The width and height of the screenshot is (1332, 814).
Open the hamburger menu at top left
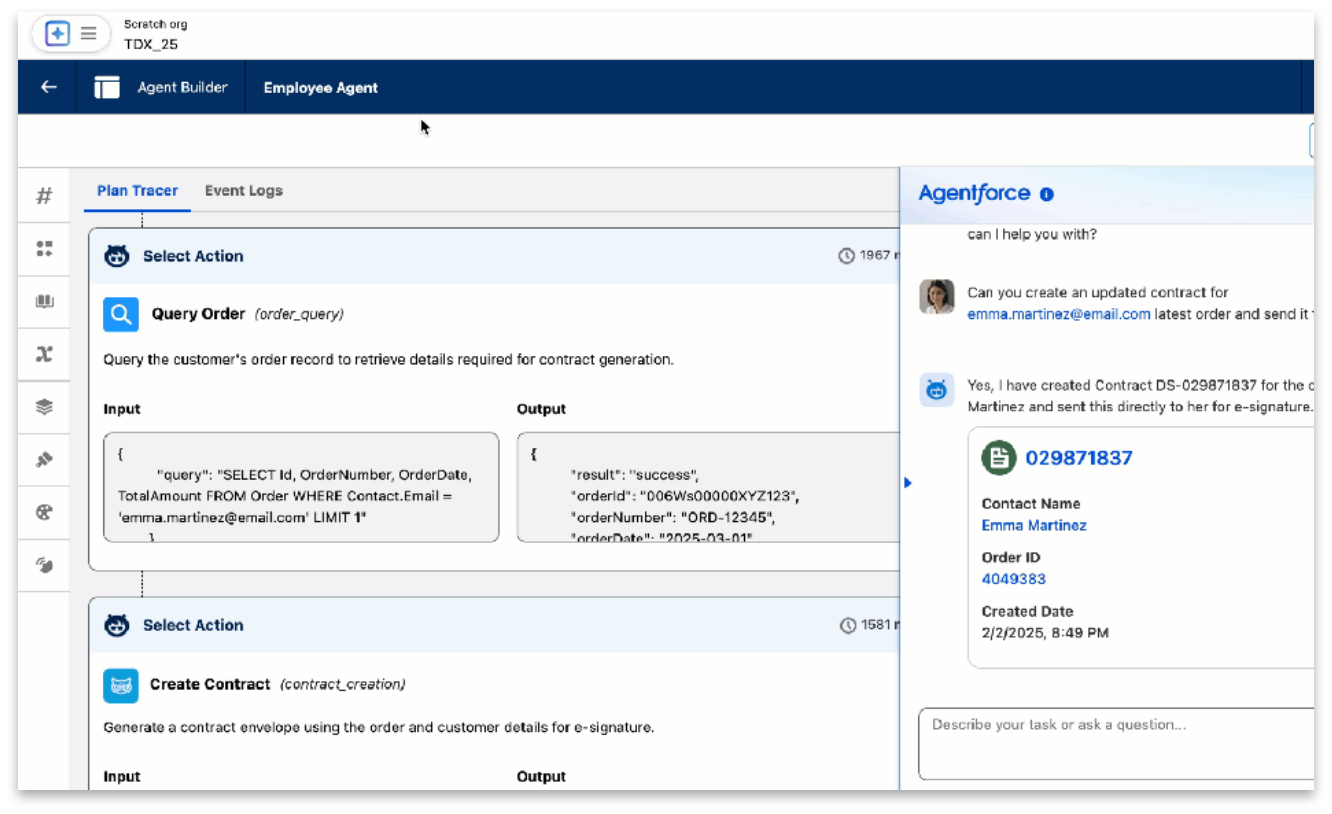pos(89,34)
